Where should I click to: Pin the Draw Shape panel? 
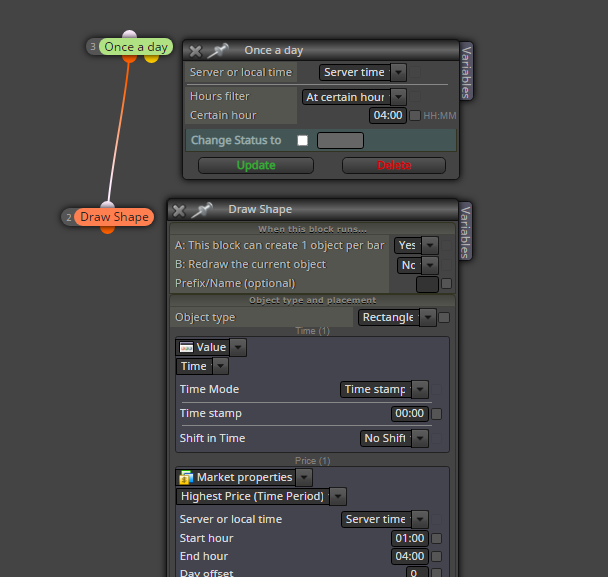(202, 210)
